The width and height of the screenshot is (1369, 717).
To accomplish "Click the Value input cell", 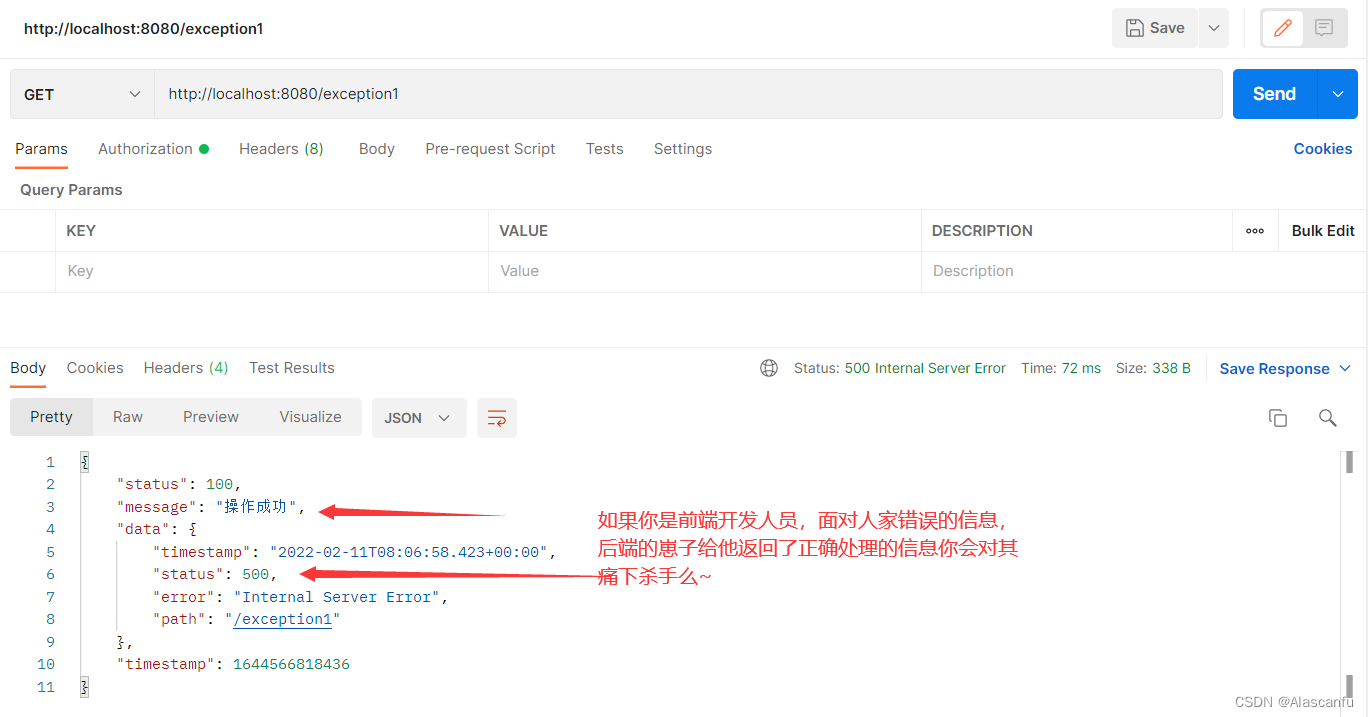I will point(704,271).
